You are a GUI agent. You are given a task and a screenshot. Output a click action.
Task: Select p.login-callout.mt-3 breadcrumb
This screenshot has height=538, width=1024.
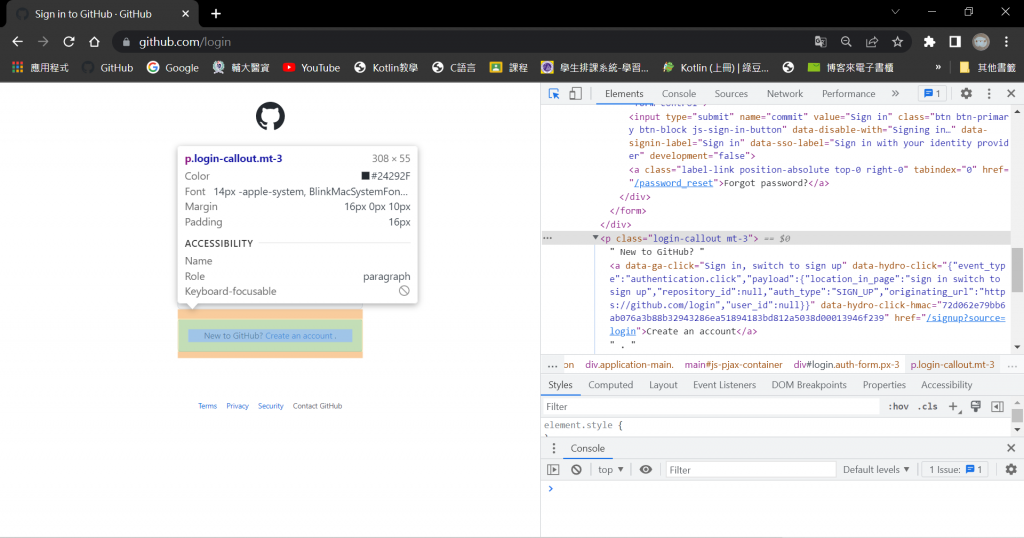[x=952, y=364]
